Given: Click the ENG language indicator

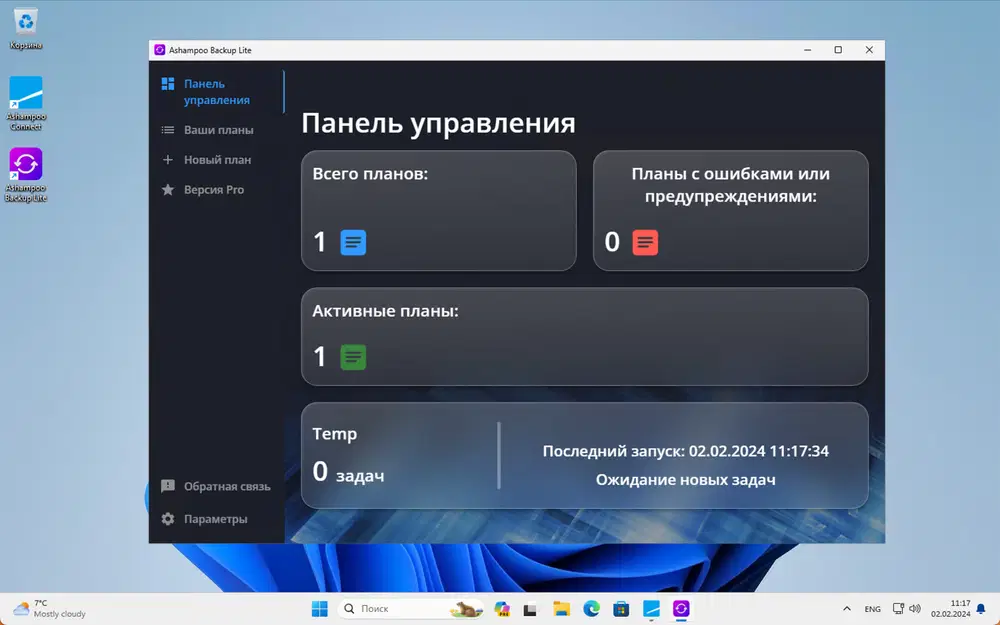Looking at the screenshot, I should click(872, 609).
